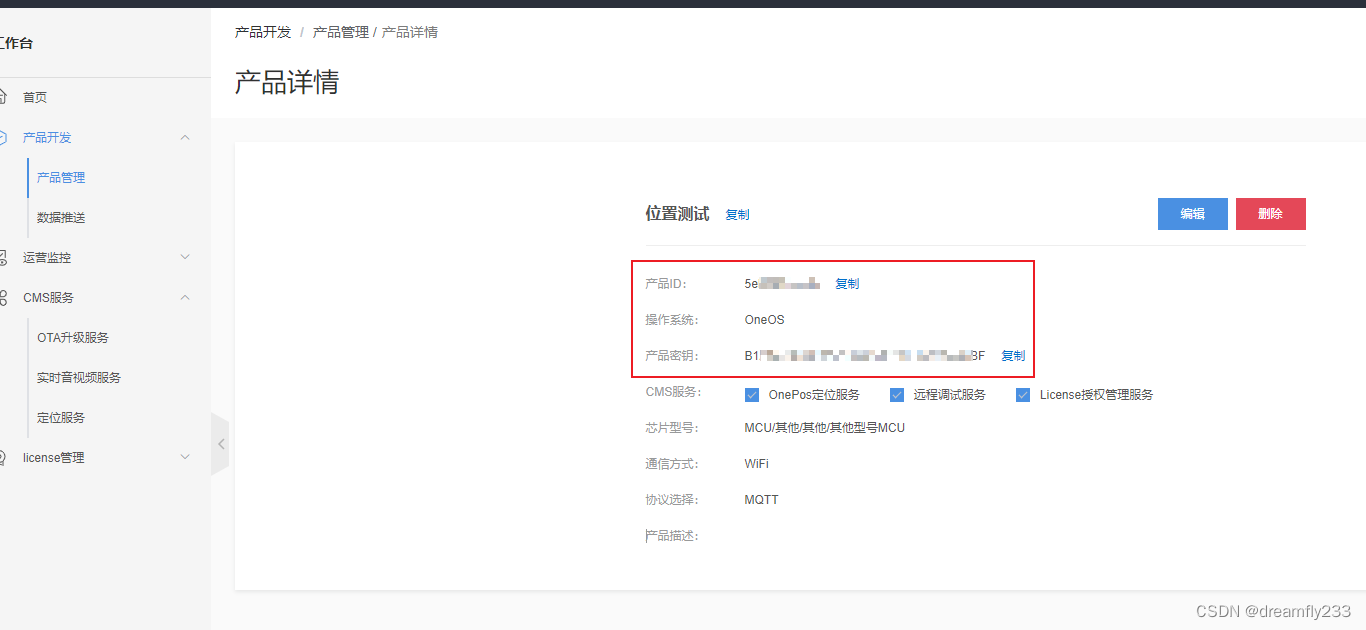This screenshot has height=630, width=1366.
Task: Expand the license管理 sidebar section
Action: tap(184, 457)
